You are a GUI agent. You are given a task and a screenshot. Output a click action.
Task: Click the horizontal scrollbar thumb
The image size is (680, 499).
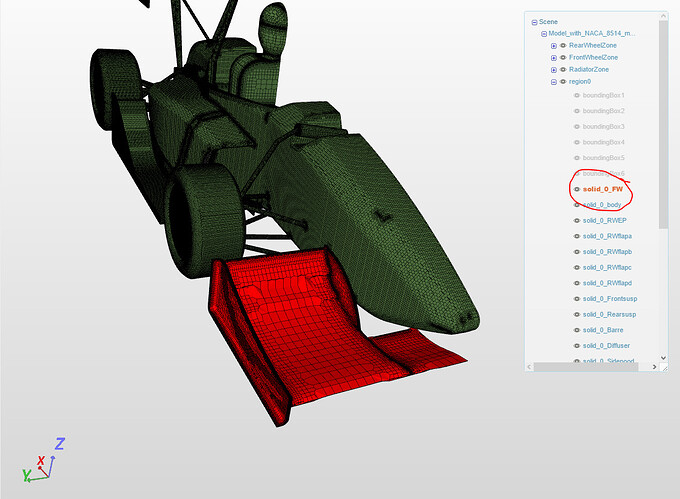click(x=586, y=367)
